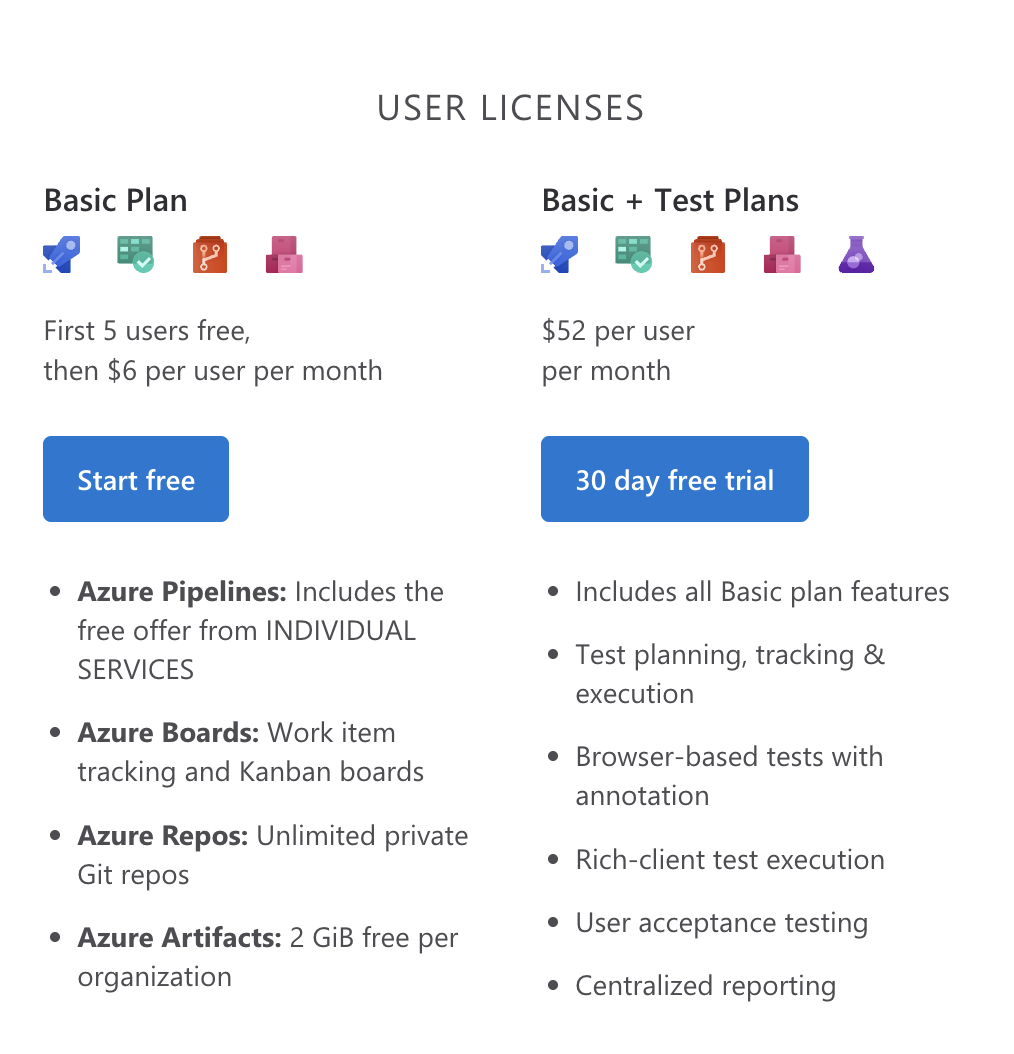Click the Basic + Test Plans title

(x=670, y=200)
